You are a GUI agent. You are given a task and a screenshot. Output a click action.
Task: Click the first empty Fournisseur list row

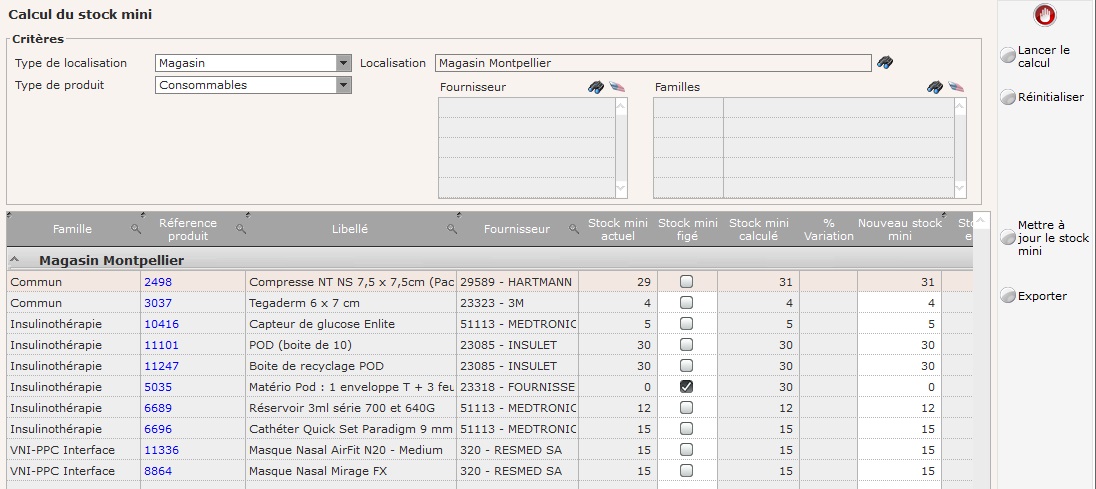(527, 108)
